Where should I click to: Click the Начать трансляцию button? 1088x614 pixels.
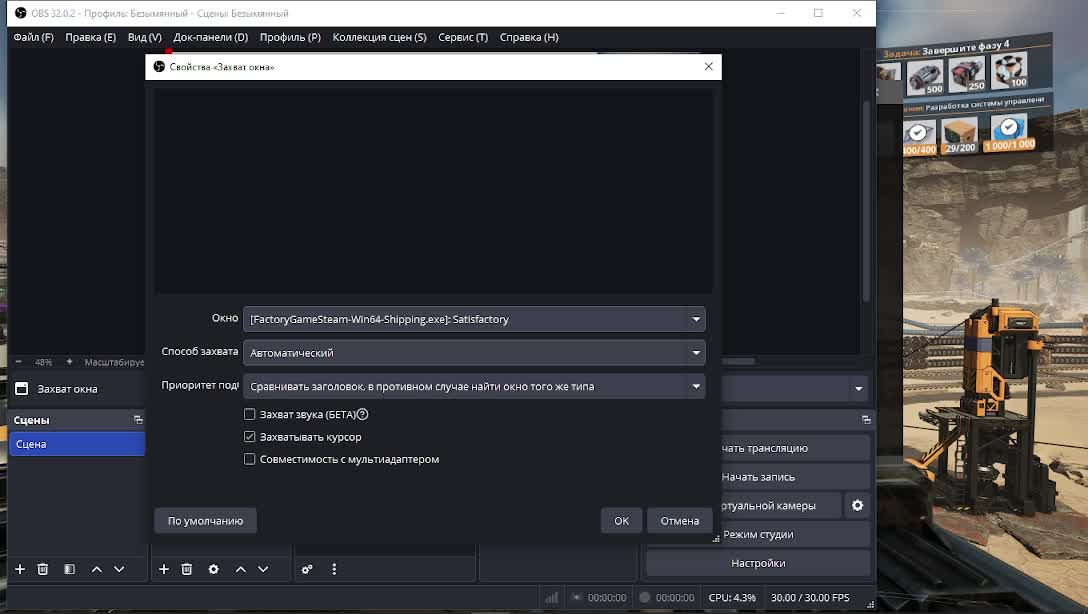[x=794, y=448]
